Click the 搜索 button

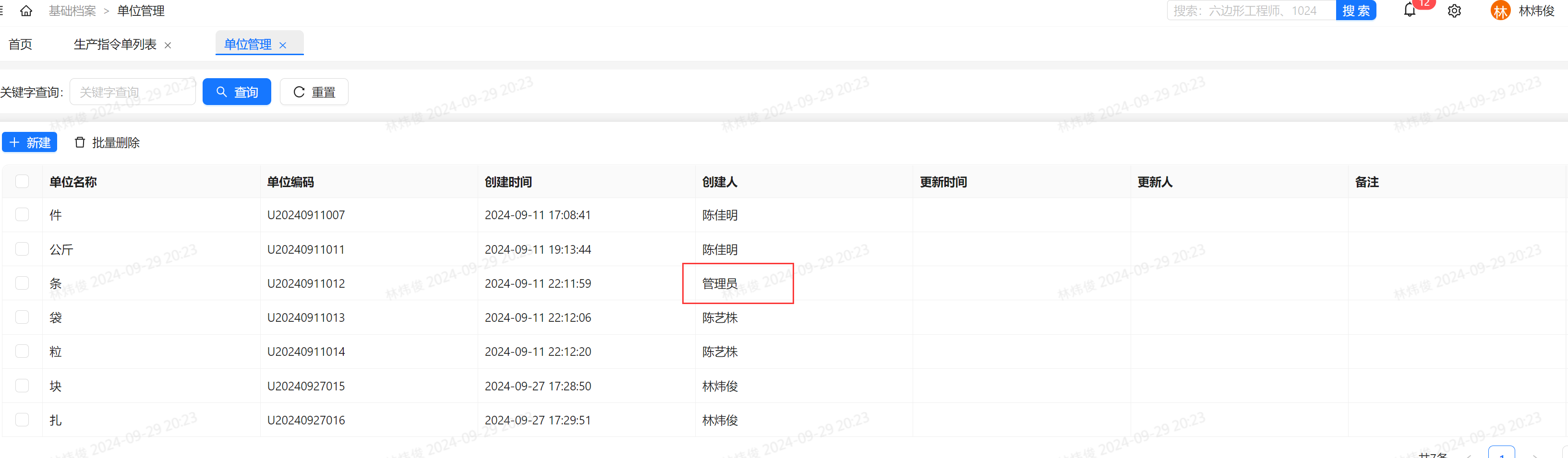point(1356,11)
